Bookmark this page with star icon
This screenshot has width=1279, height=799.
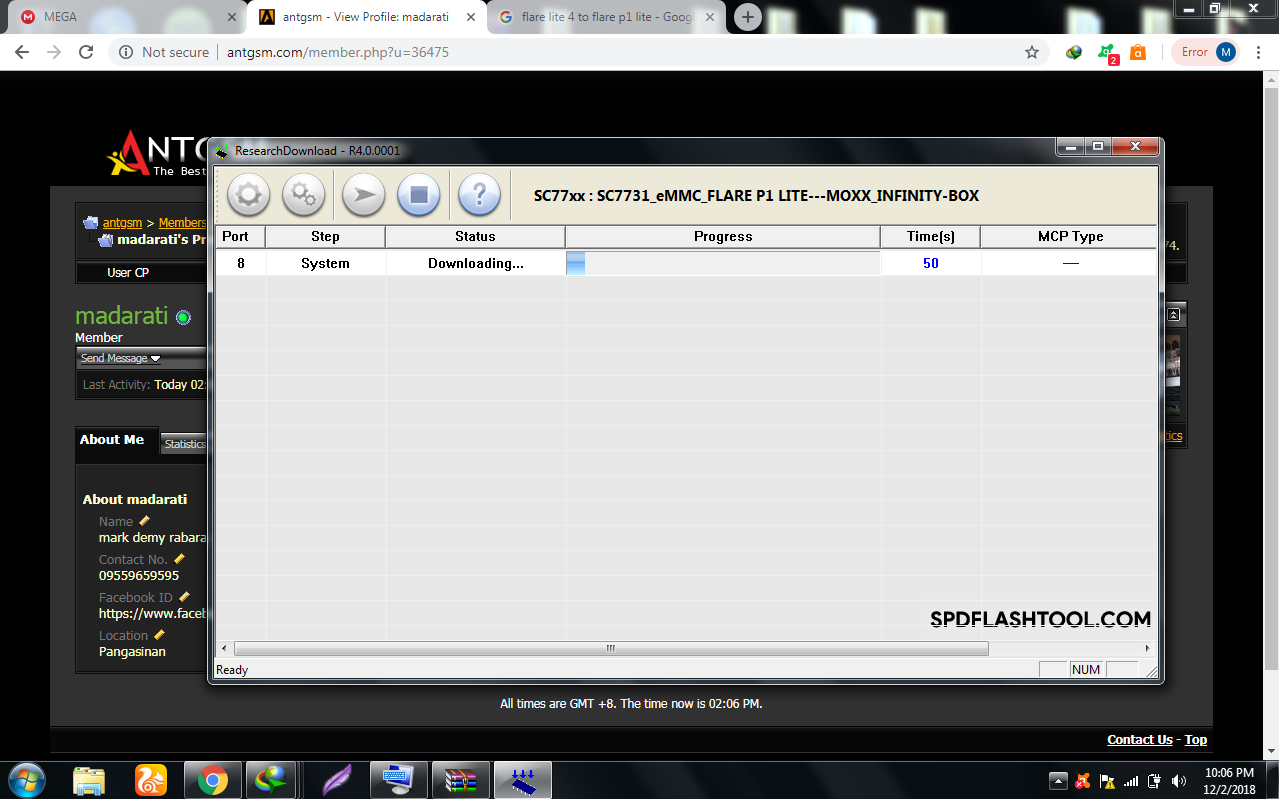tap(1032, 52)
